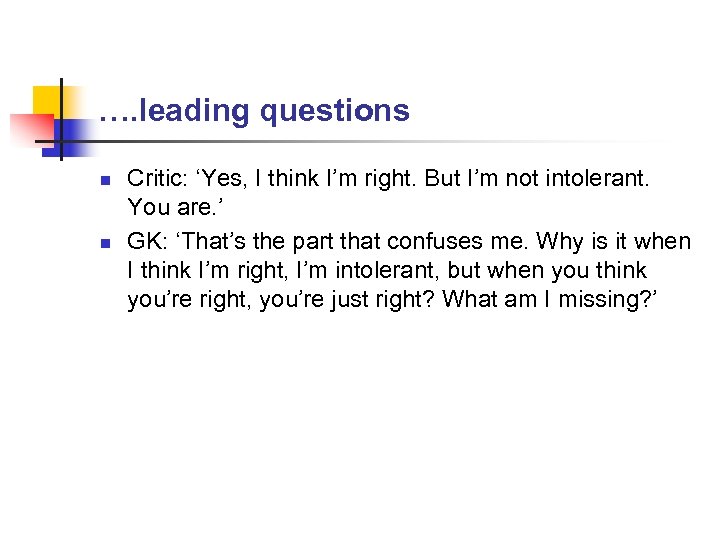The image size is (720, 540).
Task: Click the phrase 'That's the part'
Action: (250, 241)
